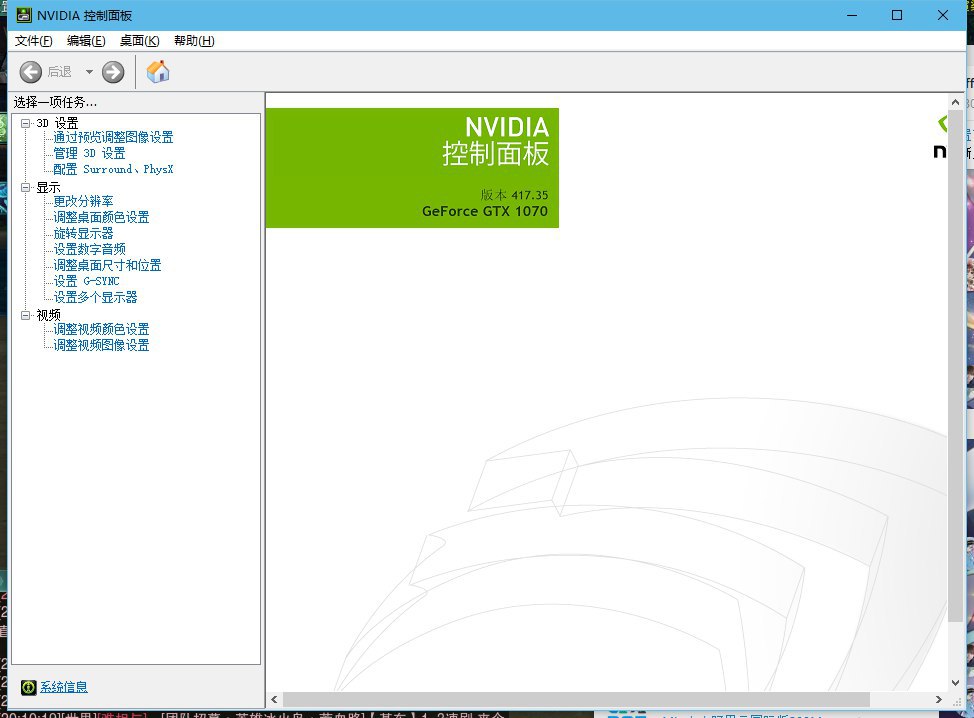Open 调整视频颜色设置 page
Screen dimensions: 974x718
coord(101,329)
